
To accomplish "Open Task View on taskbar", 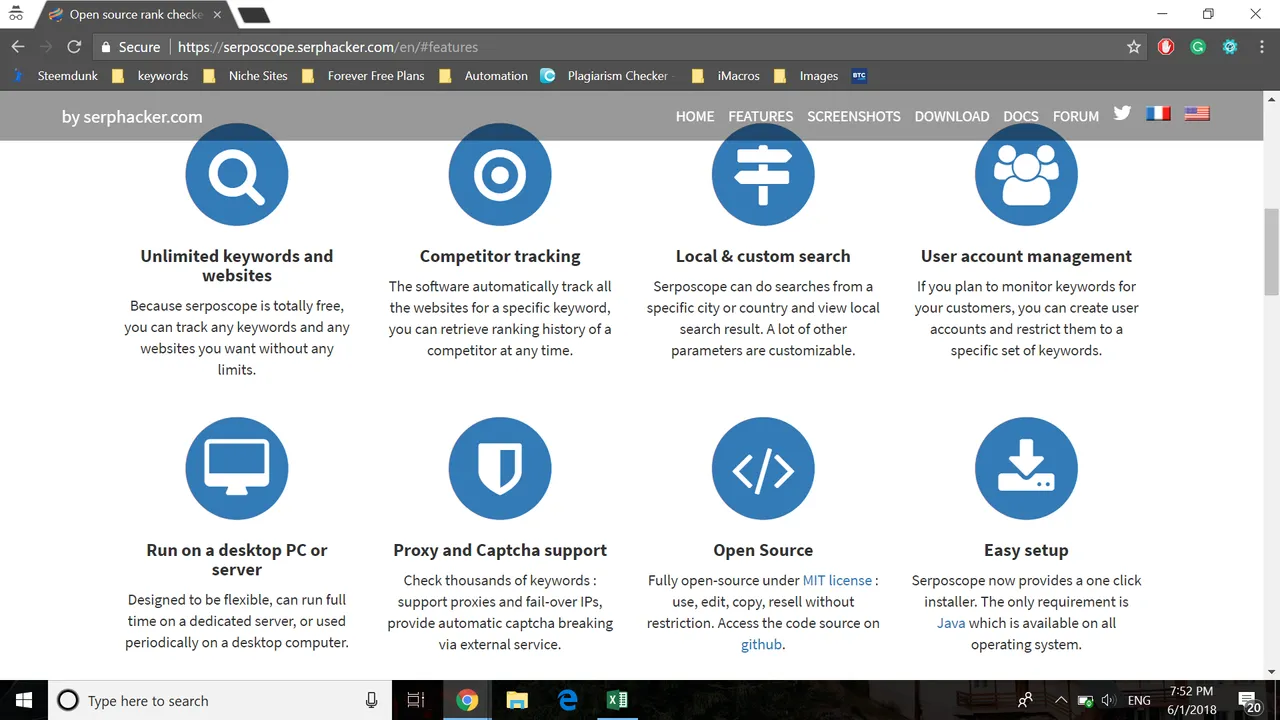I will point(416,700).
